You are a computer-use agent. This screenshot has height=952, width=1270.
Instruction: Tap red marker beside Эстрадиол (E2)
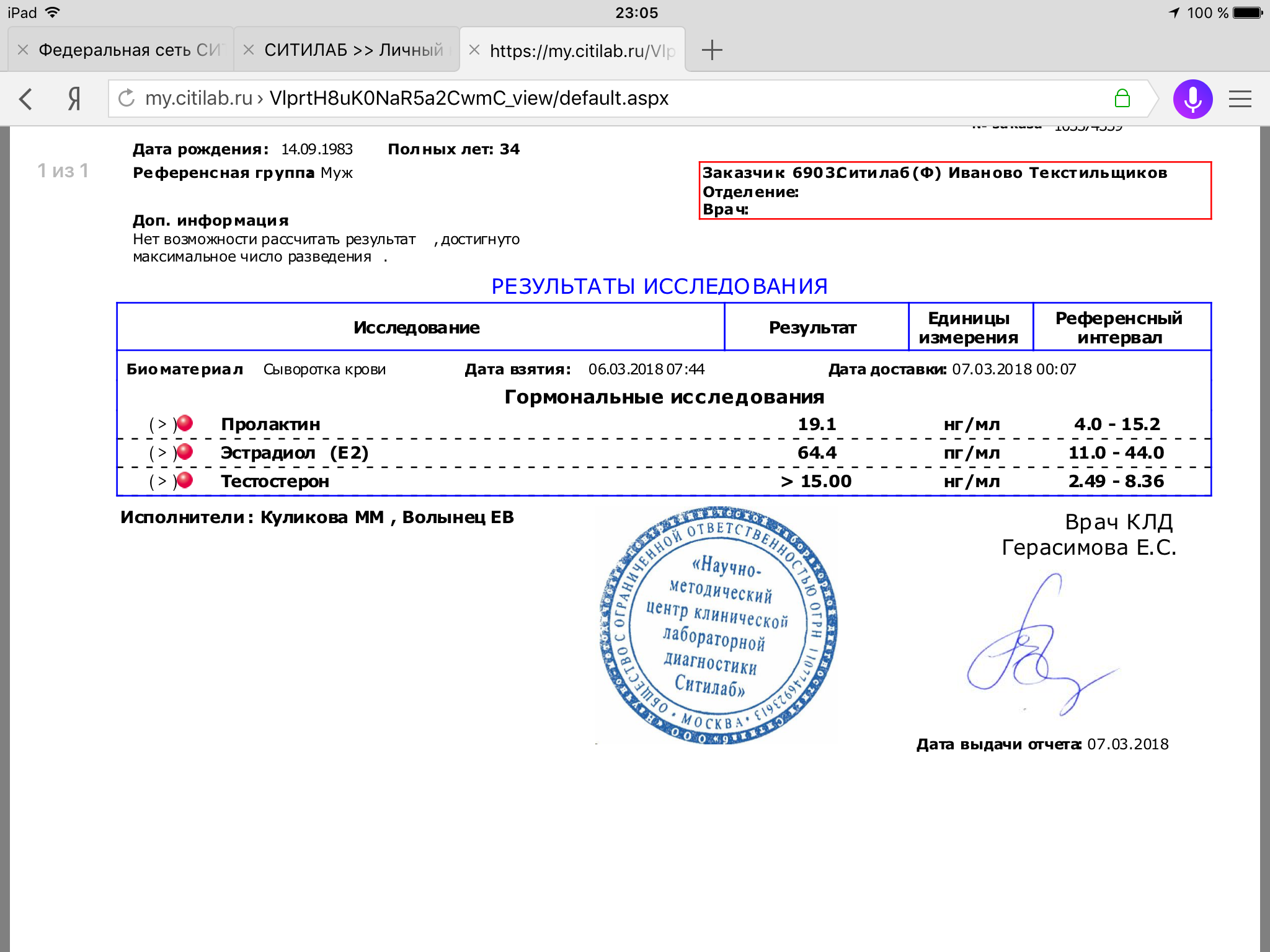coord(185,452)
